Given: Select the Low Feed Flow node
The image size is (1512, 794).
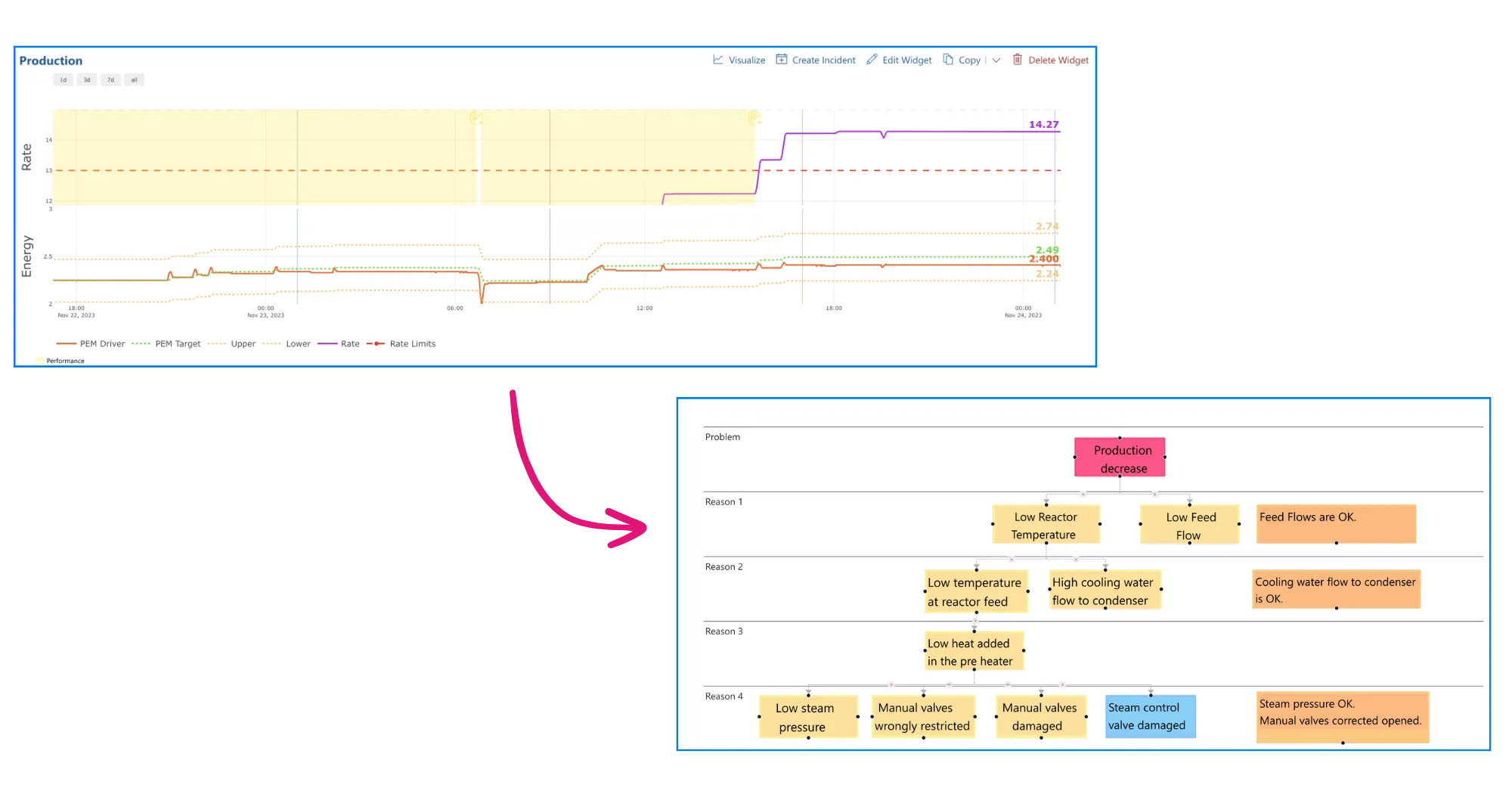Looking at the screenshot, I should click(x=1189, y=524).
